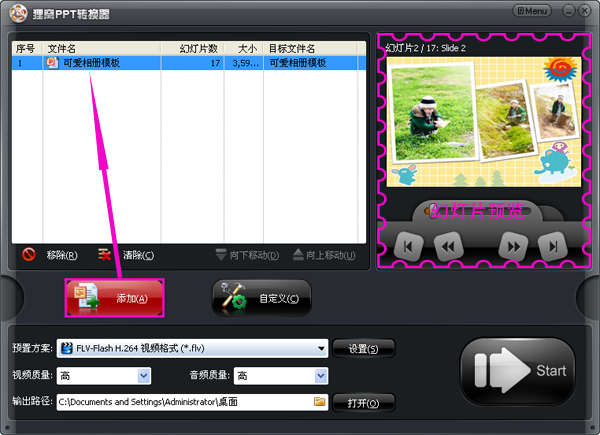Click the red prohibited remove icon
Viewport: 600px width, 435px height.
pos(29,254)
